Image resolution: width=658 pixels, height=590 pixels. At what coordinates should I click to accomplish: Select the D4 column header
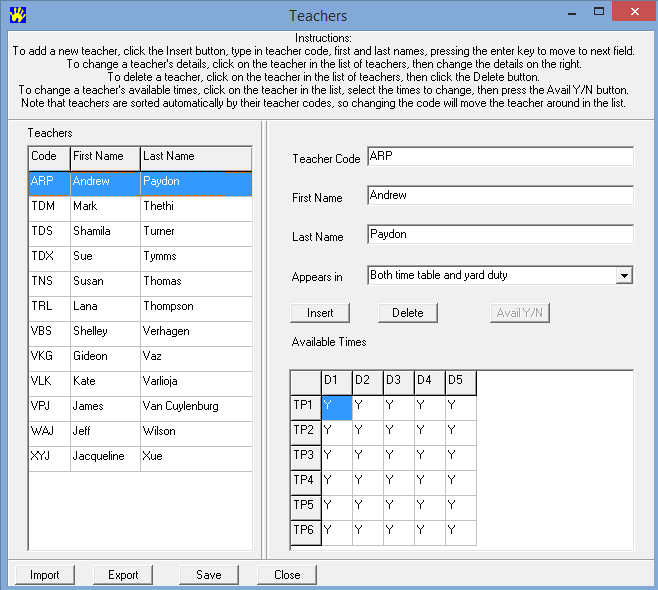(x=430, y=382)
